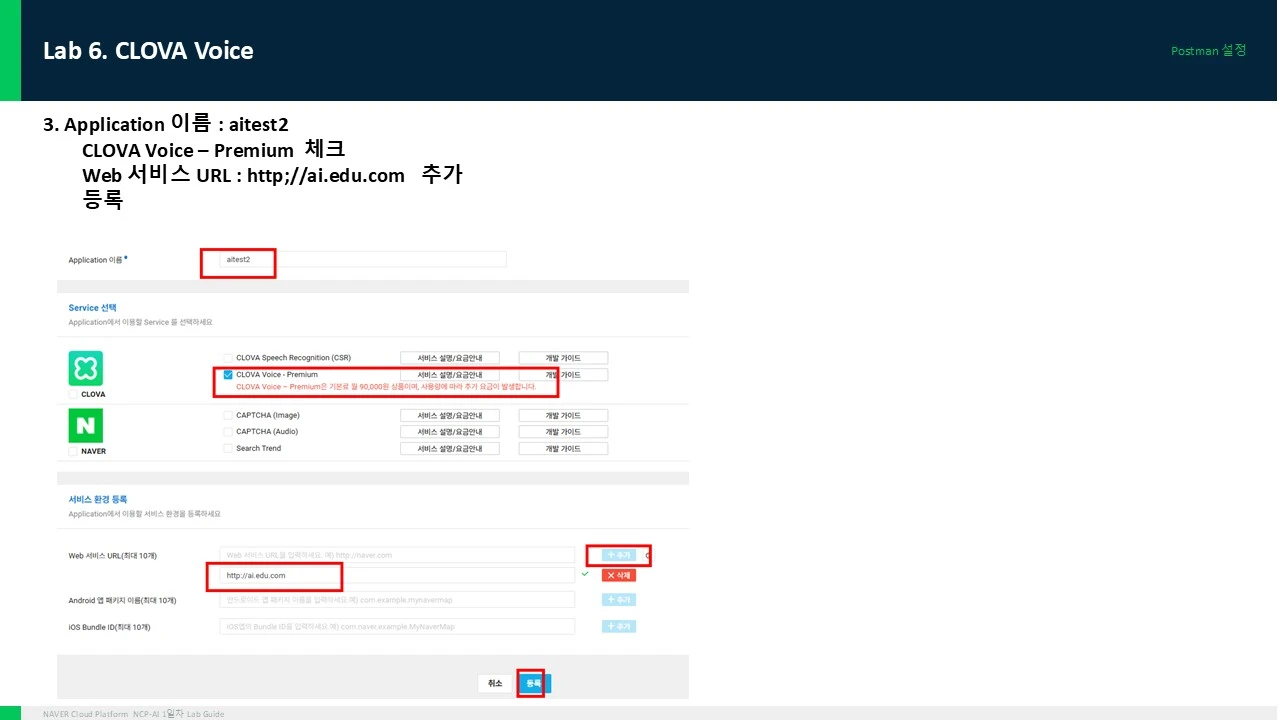
Task: Open 개발 가이드 for Search Trend
Action: pyautogui.click(x=563, y=449)
